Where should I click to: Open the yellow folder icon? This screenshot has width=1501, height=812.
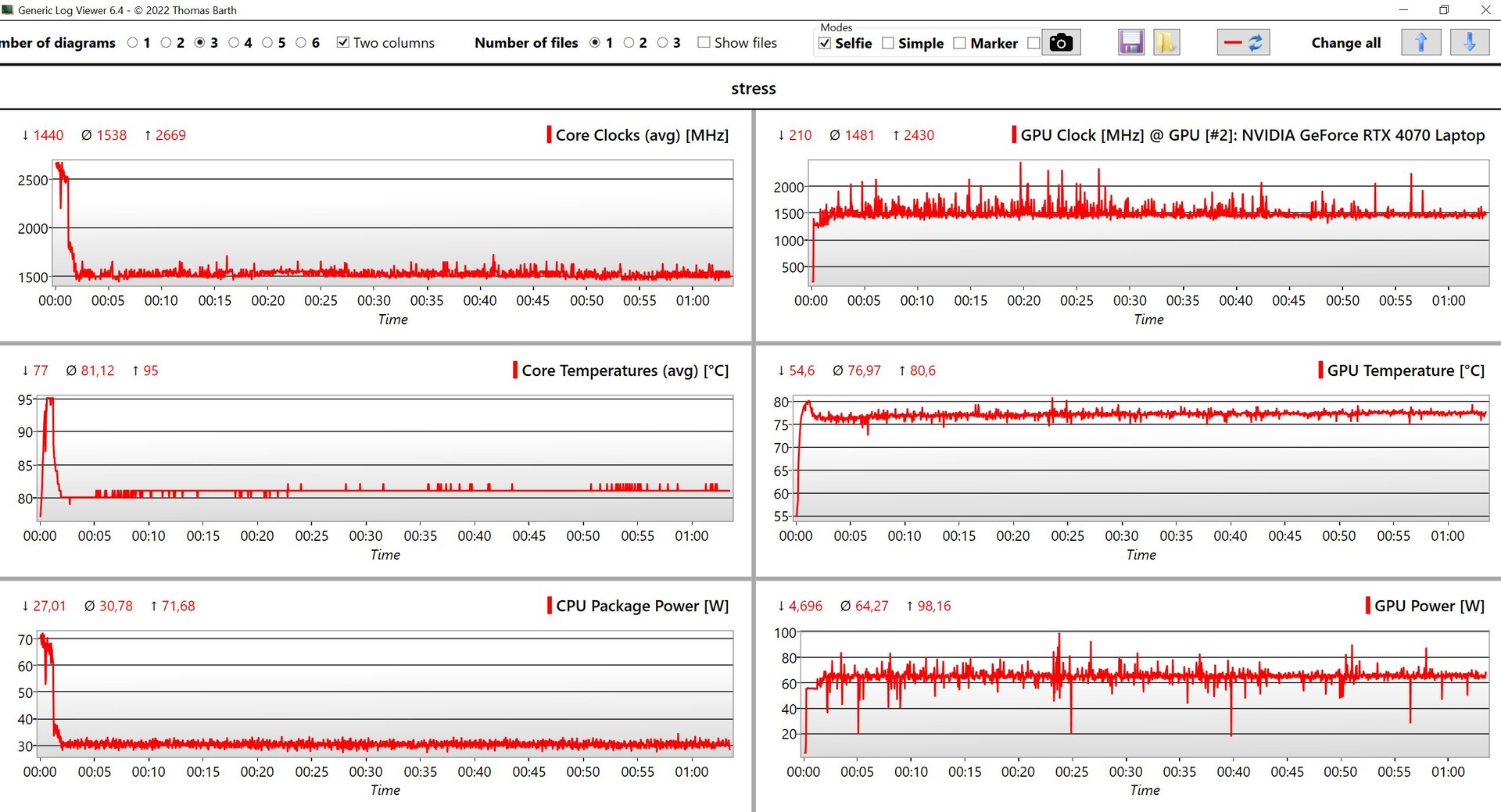tap(1166, 43)
